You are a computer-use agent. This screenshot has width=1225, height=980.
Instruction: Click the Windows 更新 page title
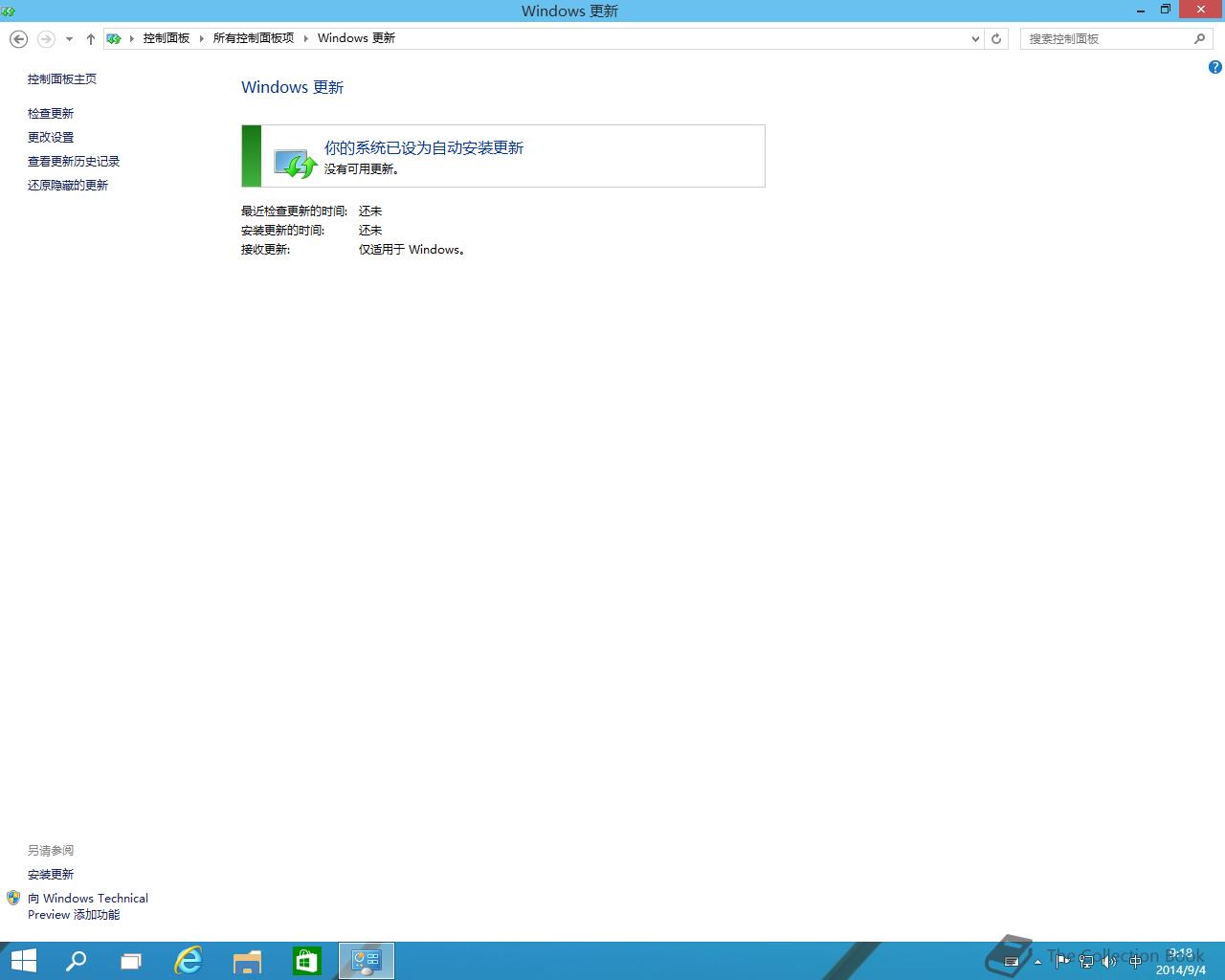pyautogui.click(x=292, y=87)
